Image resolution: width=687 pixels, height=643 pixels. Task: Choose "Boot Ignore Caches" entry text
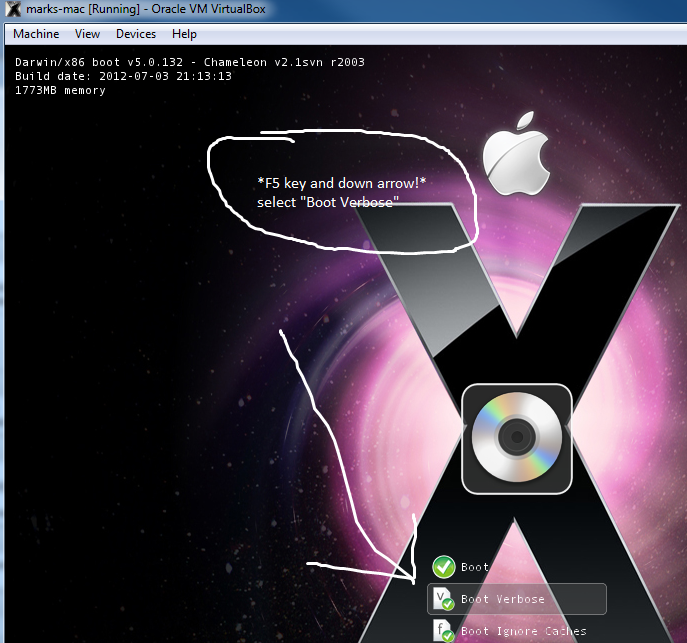pyautogui.click(x=524, y=631)
